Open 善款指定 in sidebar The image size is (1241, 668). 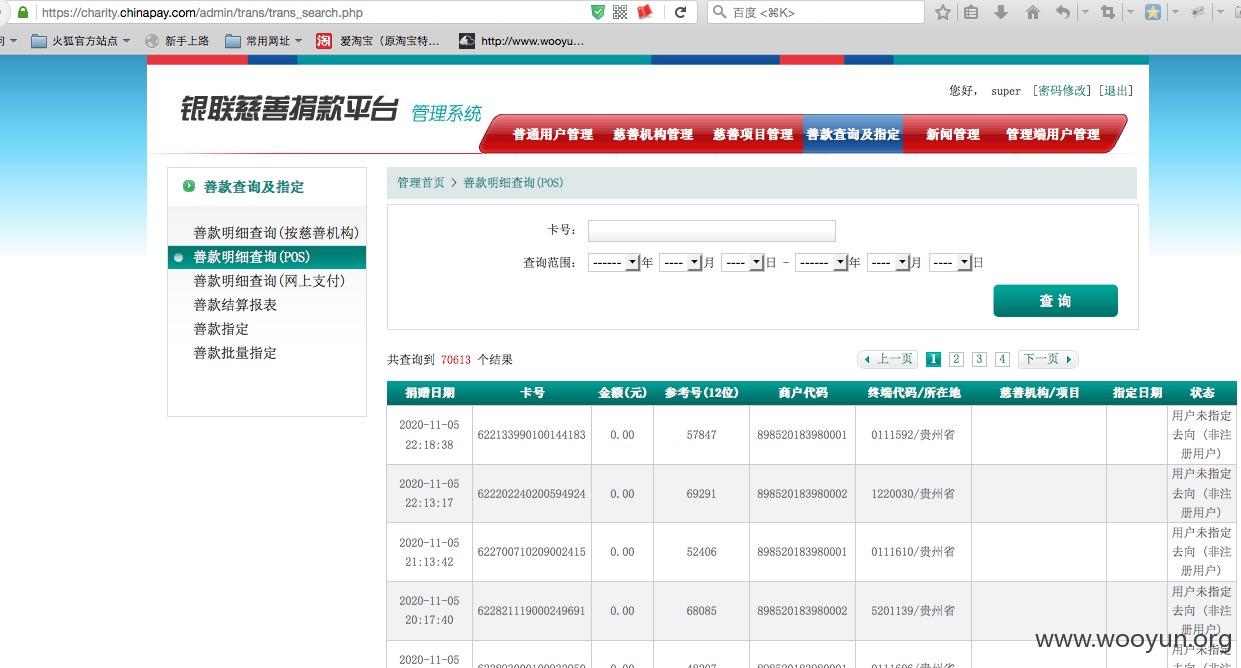pos(221,329)
